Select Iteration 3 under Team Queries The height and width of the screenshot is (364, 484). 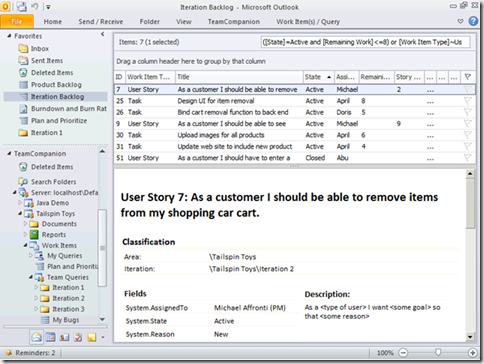tap(68, 309)
